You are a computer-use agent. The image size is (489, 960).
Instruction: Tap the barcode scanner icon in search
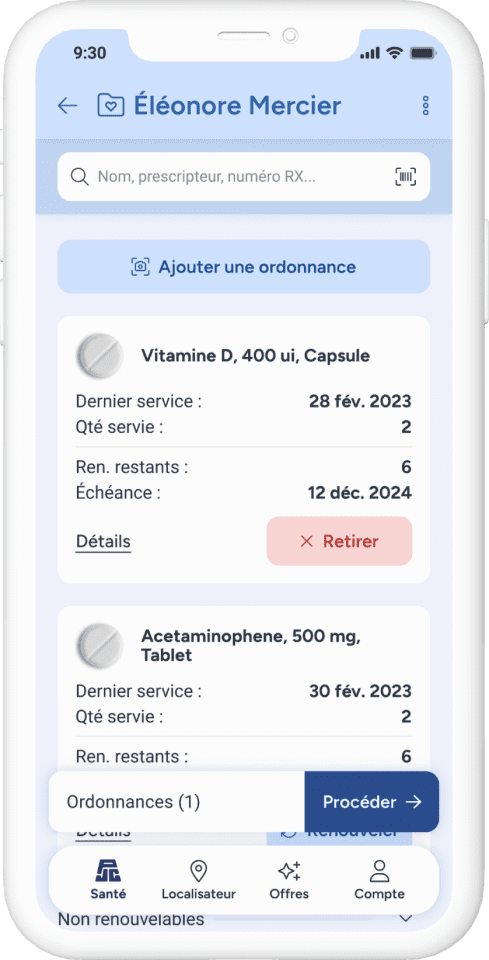(405, 177)
